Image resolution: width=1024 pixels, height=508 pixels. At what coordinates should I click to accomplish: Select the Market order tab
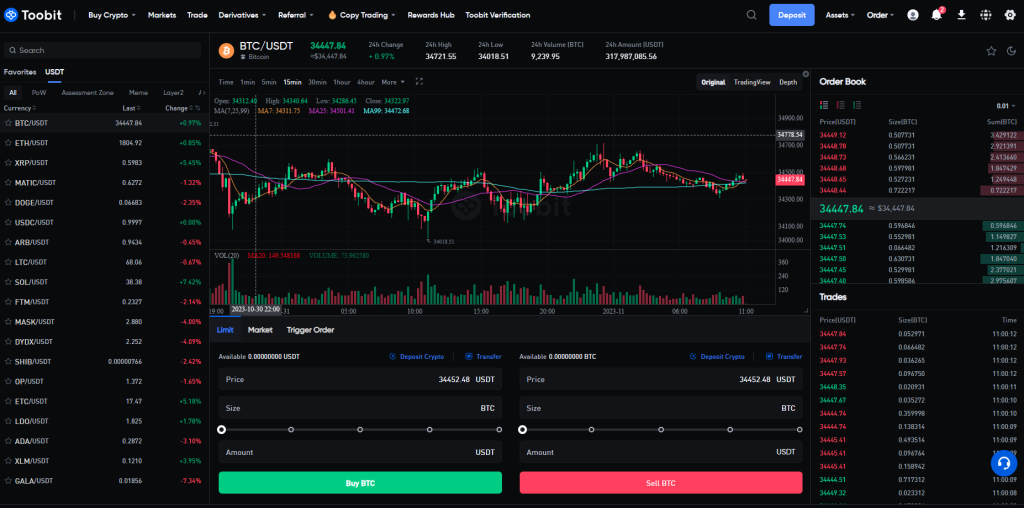tap(260, 330)
